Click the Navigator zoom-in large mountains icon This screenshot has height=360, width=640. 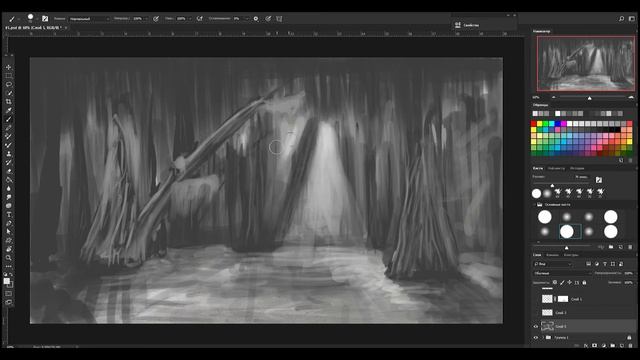[x=631, y=98]
